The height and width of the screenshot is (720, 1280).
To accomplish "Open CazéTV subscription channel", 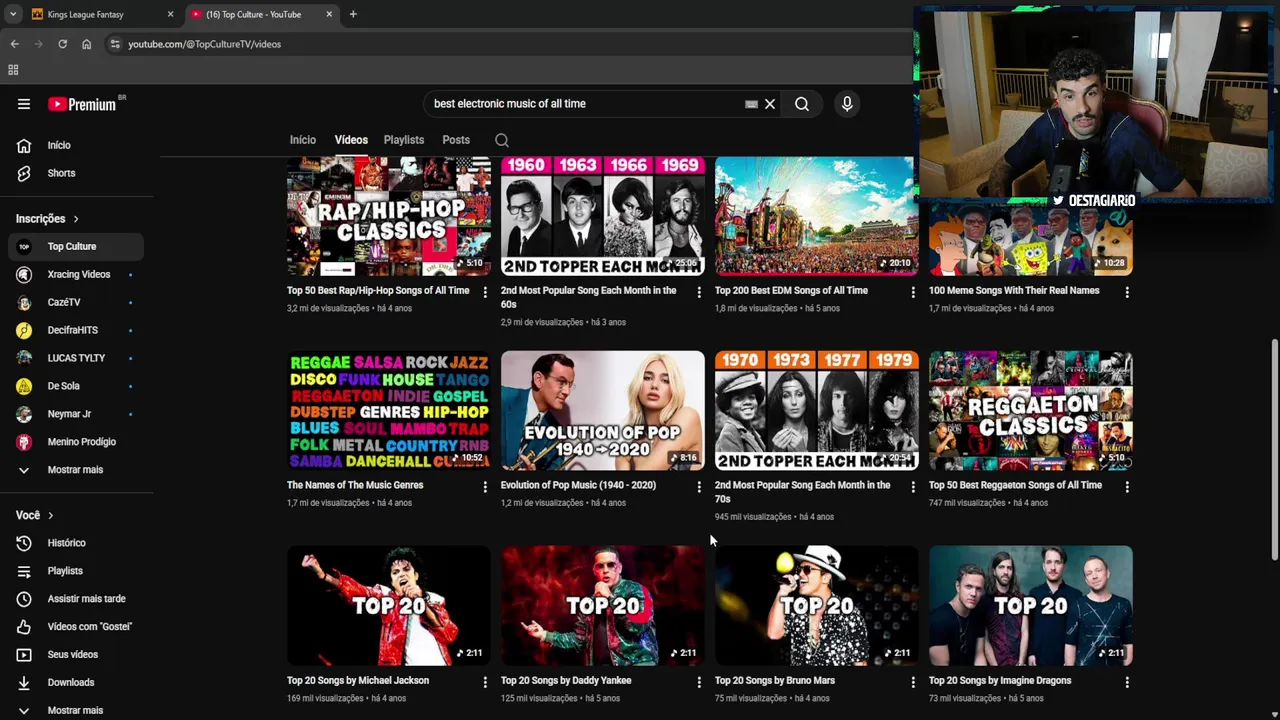I will coord(77,302).
